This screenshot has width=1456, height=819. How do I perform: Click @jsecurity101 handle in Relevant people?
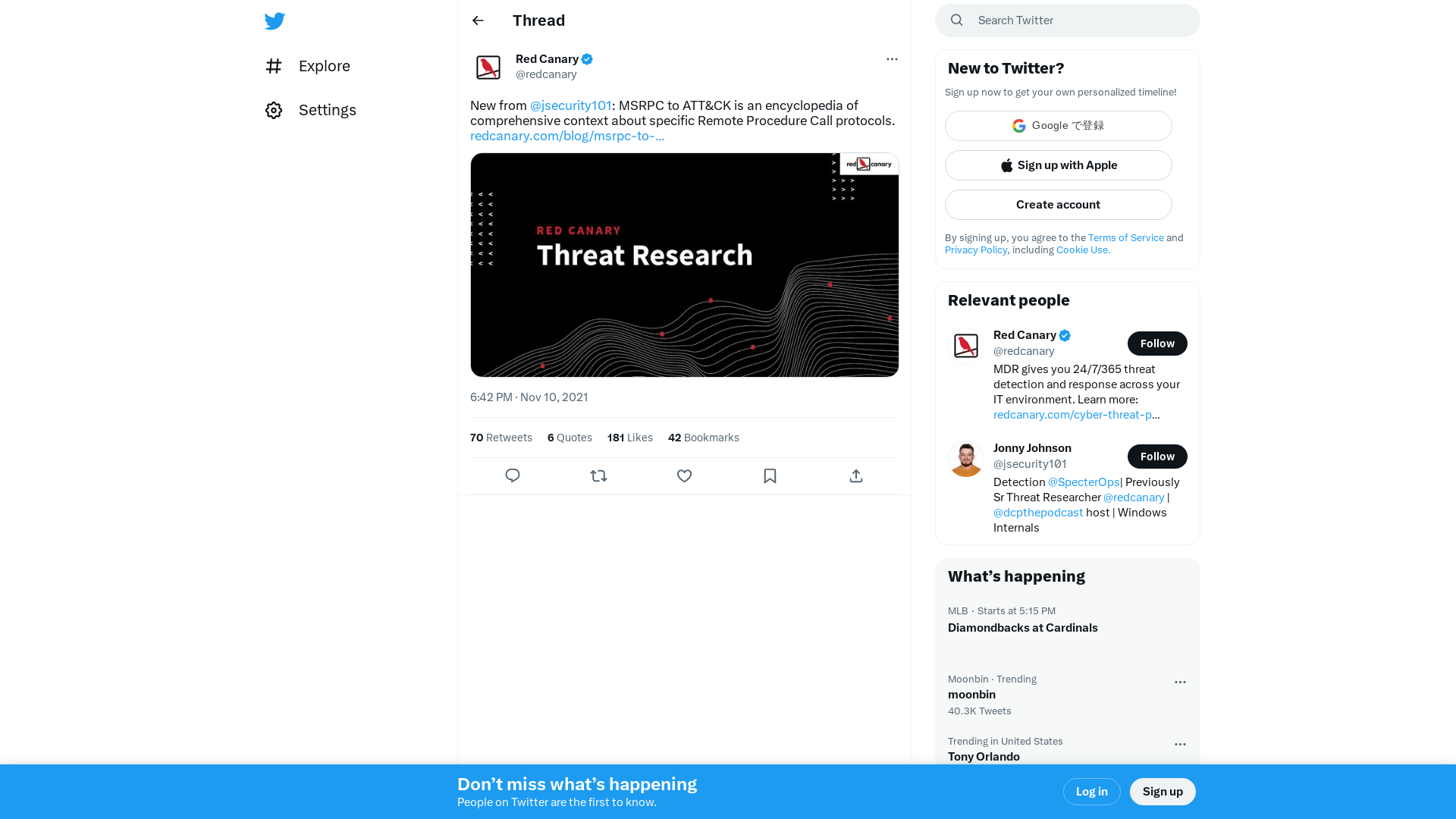click(x=1030, y=464)
